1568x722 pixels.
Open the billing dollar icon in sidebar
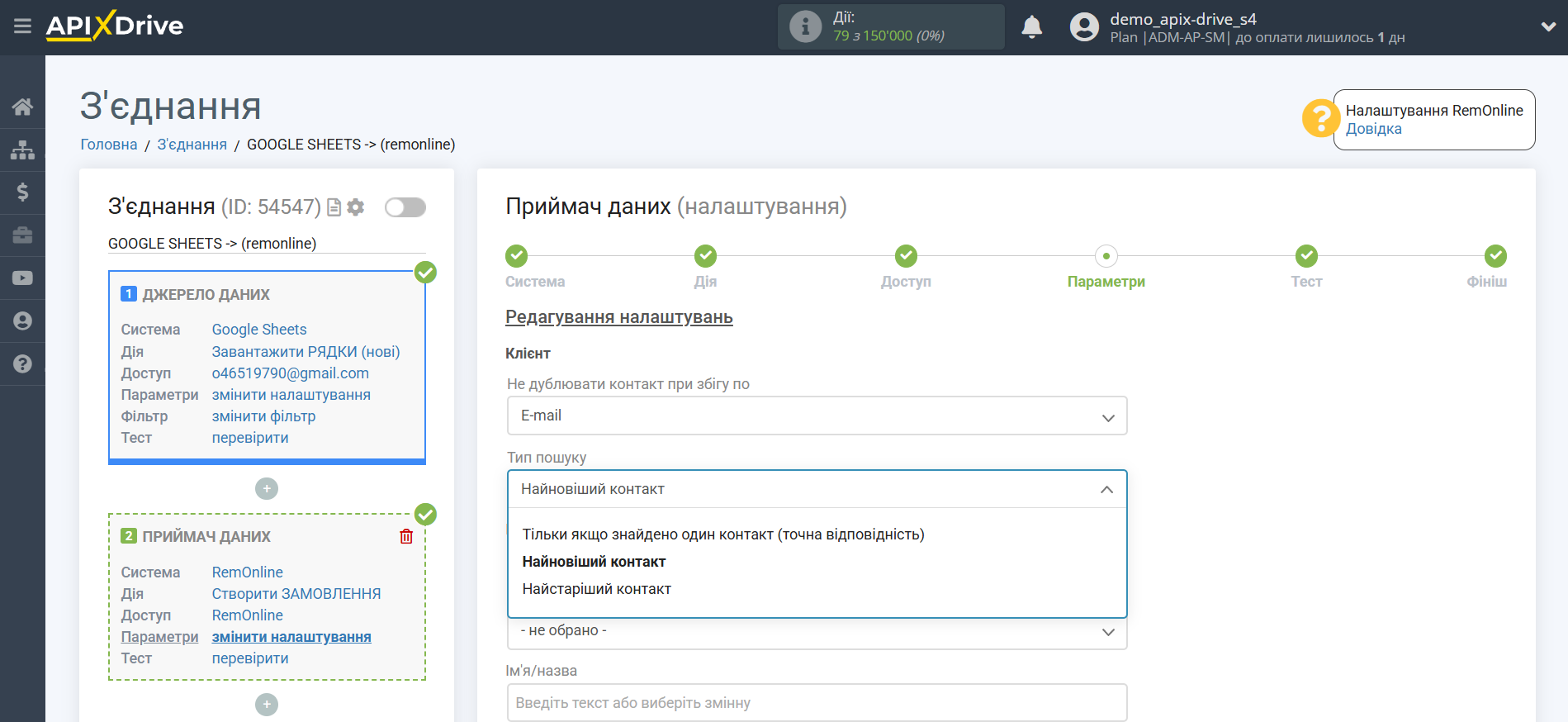22,192
